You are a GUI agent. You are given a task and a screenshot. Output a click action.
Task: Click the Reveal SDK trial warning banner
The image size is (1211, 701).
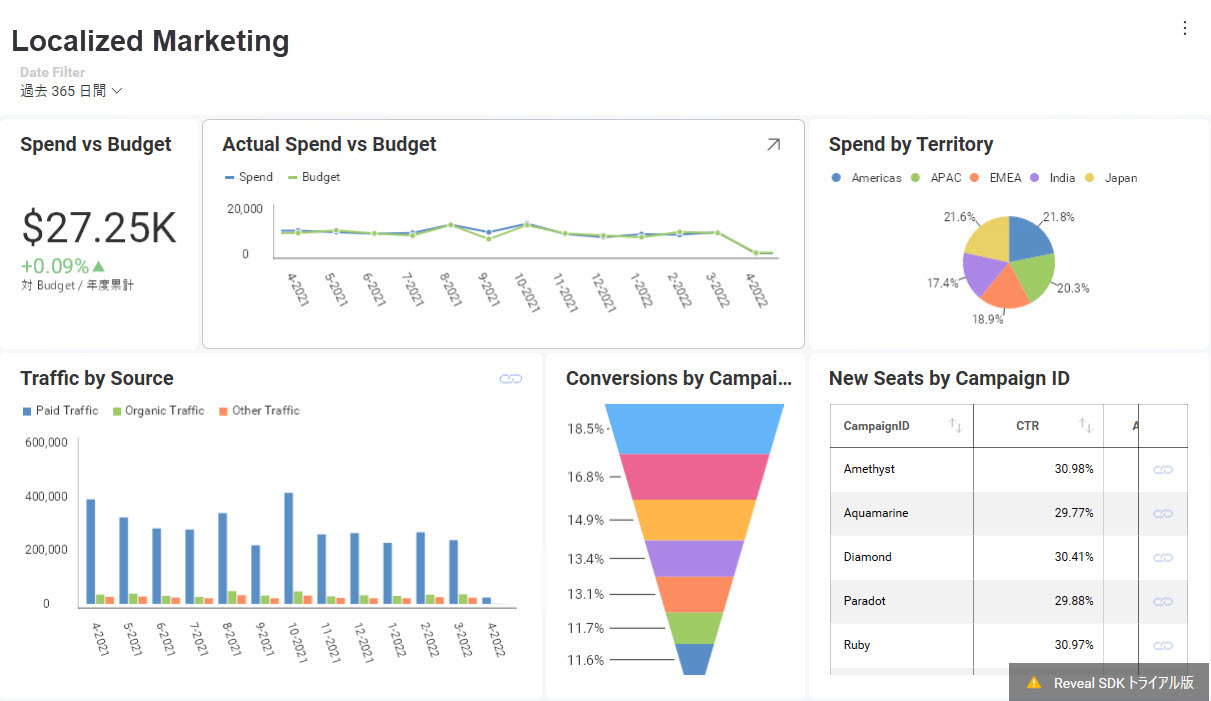pyautogui.click(x=1109, y=682)
